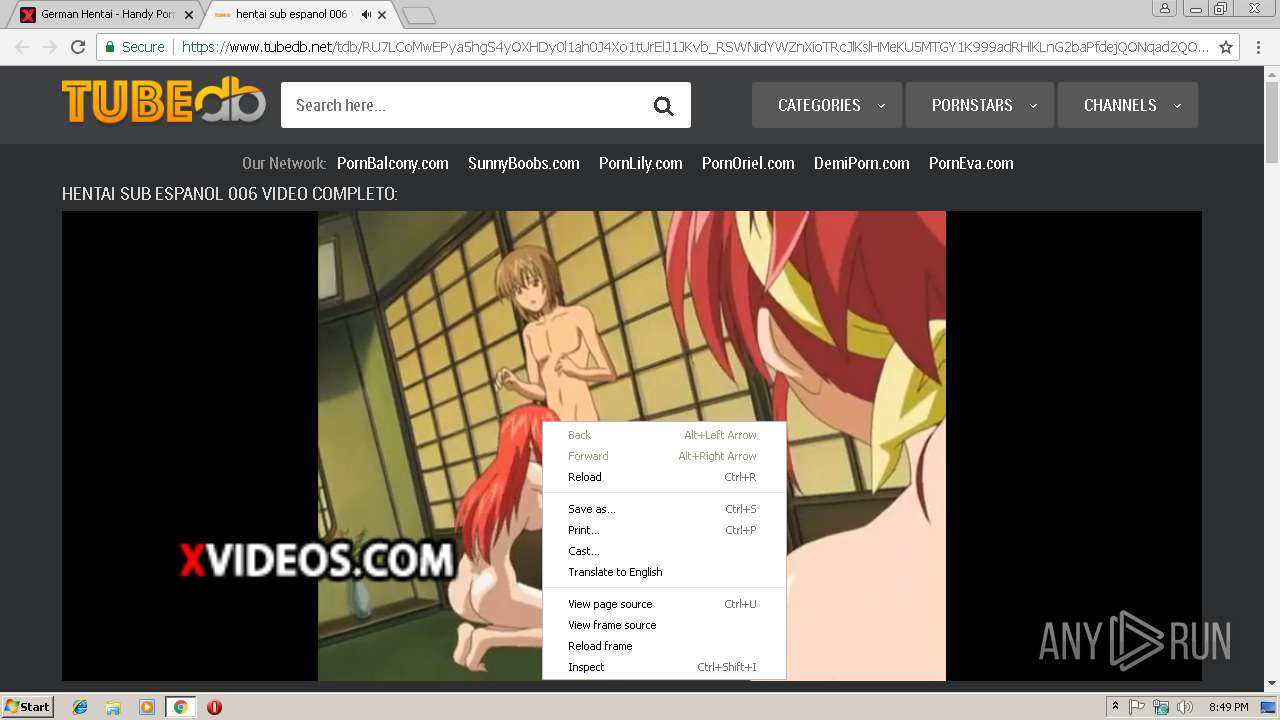Click the search magnifier icon
Viewport: 1280px width, 720px height.
tap(664, 105)
